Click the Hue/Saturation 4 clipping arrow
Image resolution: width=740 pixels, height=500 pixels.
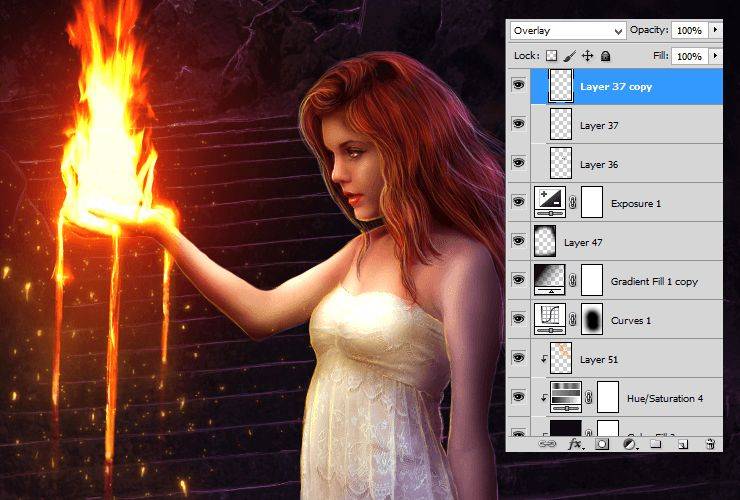point(543,398)
